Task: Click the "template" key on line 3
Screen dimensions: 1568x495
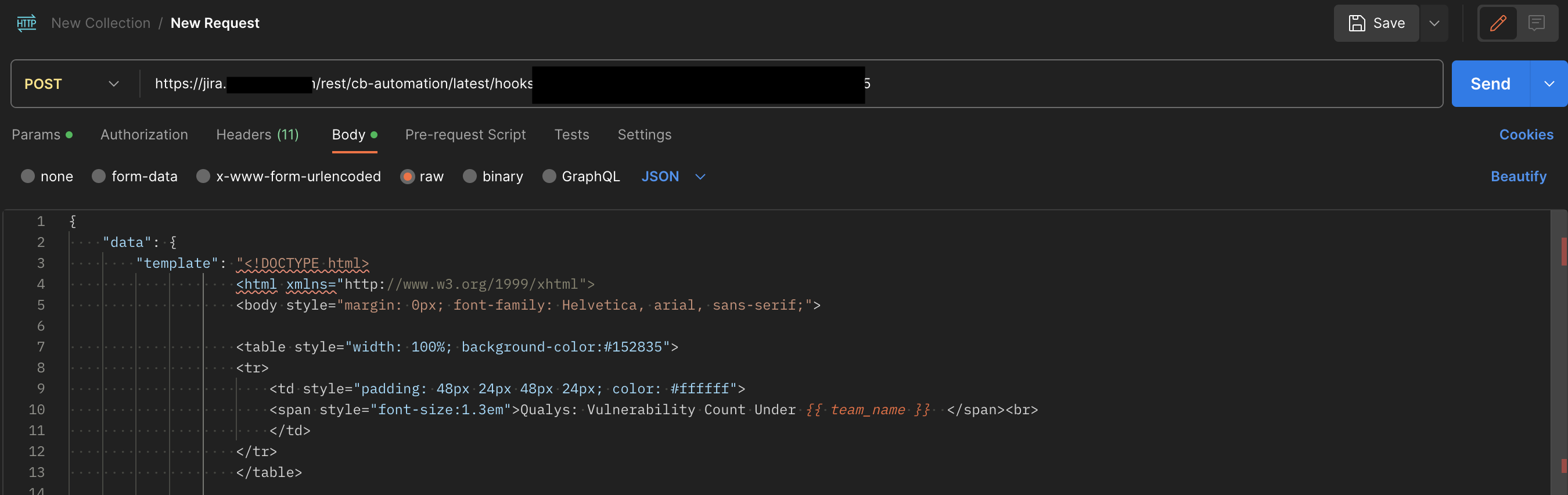Action: (x=177, y=263)
